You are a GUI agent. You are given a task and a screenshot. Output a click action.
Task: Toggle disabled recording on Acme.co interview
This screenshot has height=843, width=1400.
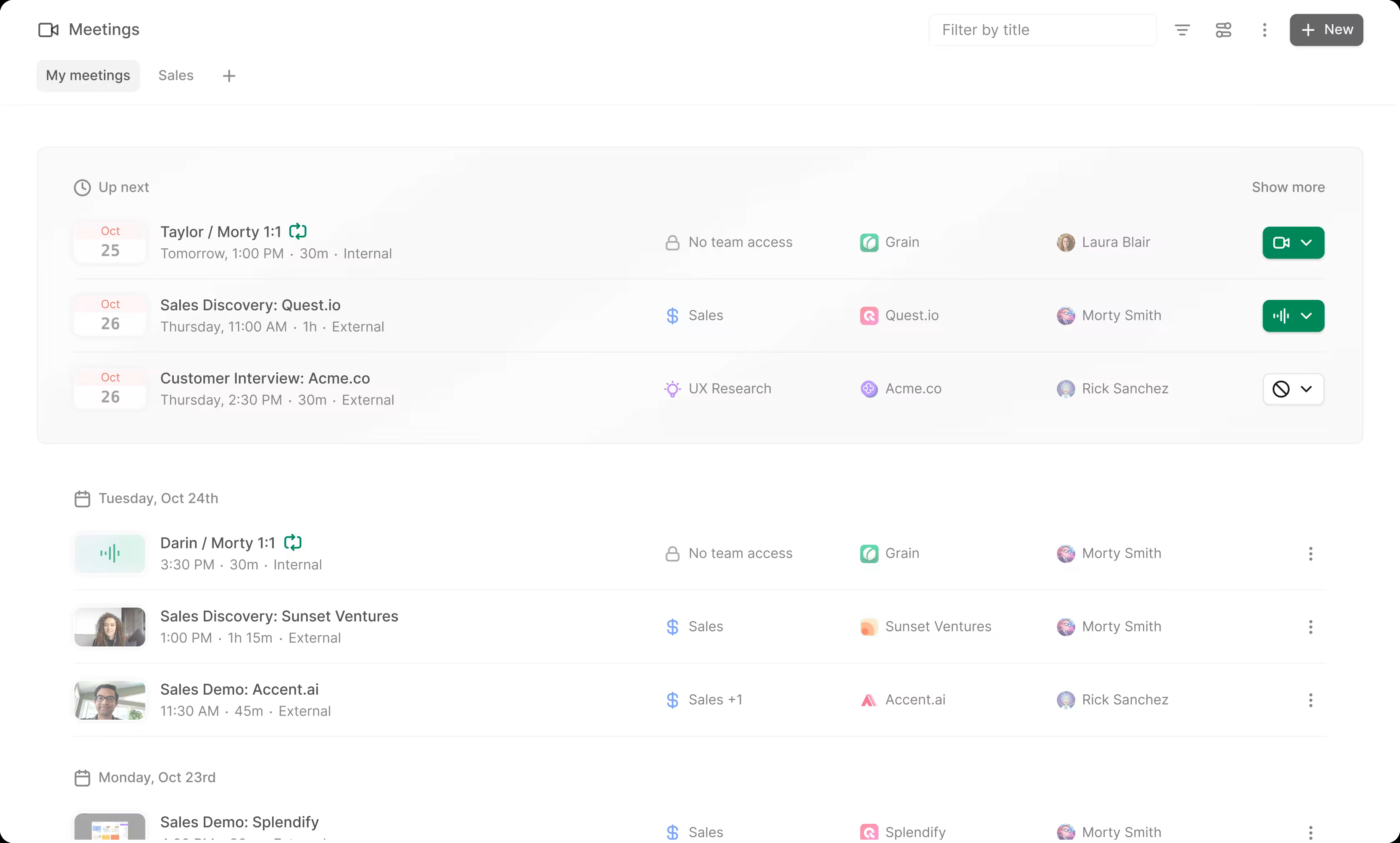pyautogui.click(x=1281, y=389)
